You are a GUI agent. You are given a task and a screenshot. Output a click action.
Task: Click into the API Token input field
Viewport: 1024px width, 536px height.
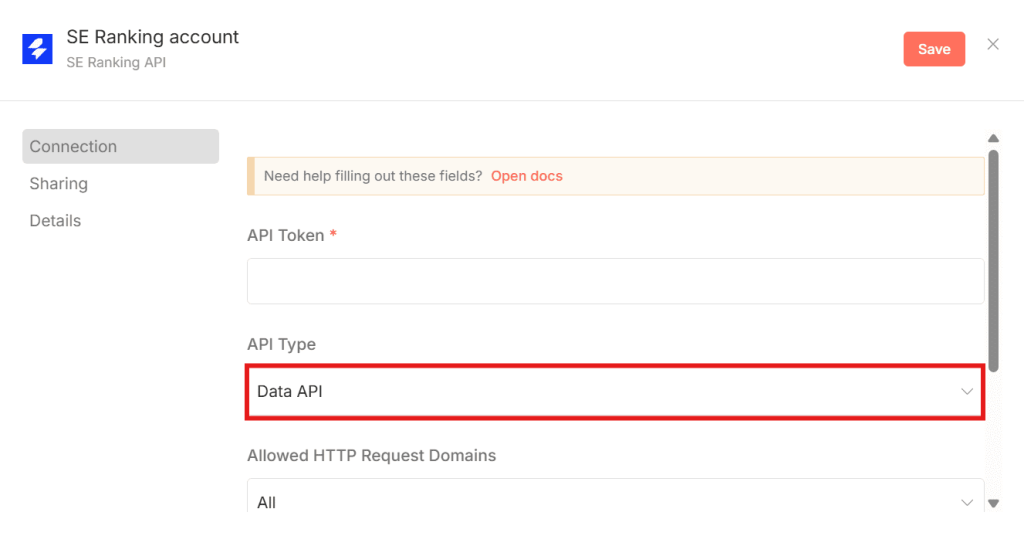pyautogui.click(x=615, y=281)
